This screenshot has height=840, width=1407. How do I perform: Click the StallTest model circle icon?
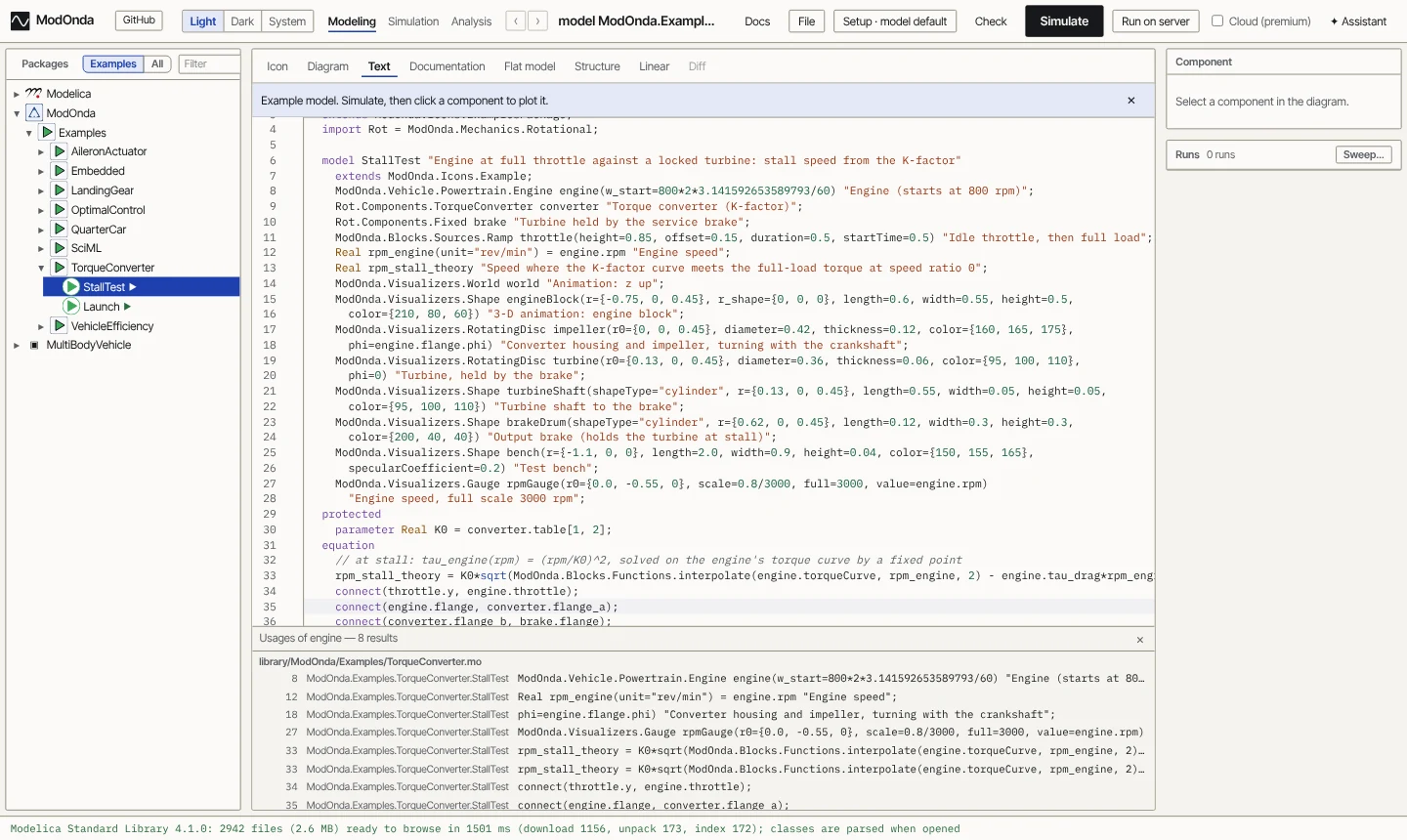(x=71, y=287)
